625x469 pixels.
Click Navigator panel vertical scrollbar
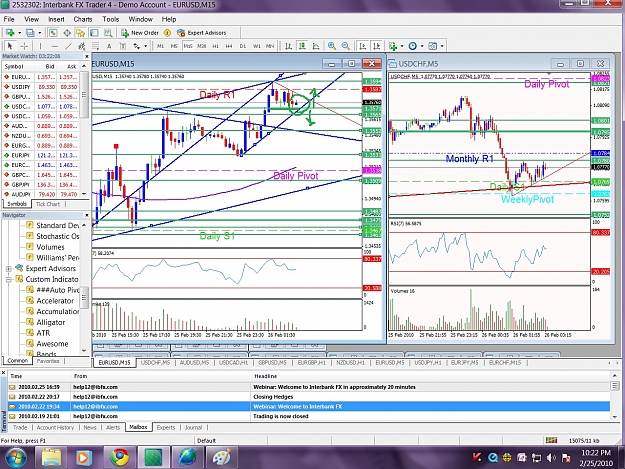[84, 287]
